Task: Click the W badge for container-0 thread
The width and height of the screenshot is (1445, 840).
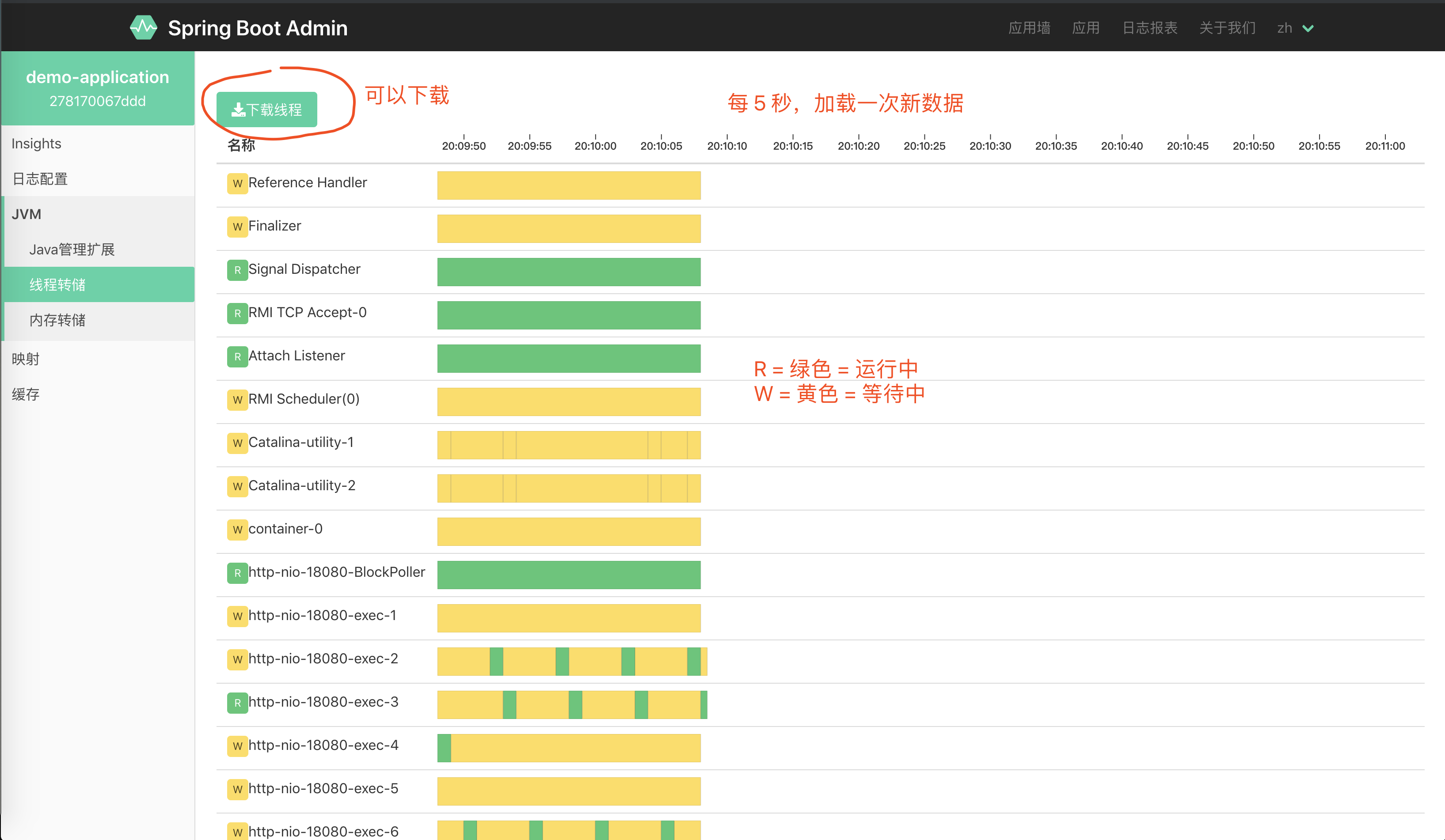Action: (x=237, y=530)
